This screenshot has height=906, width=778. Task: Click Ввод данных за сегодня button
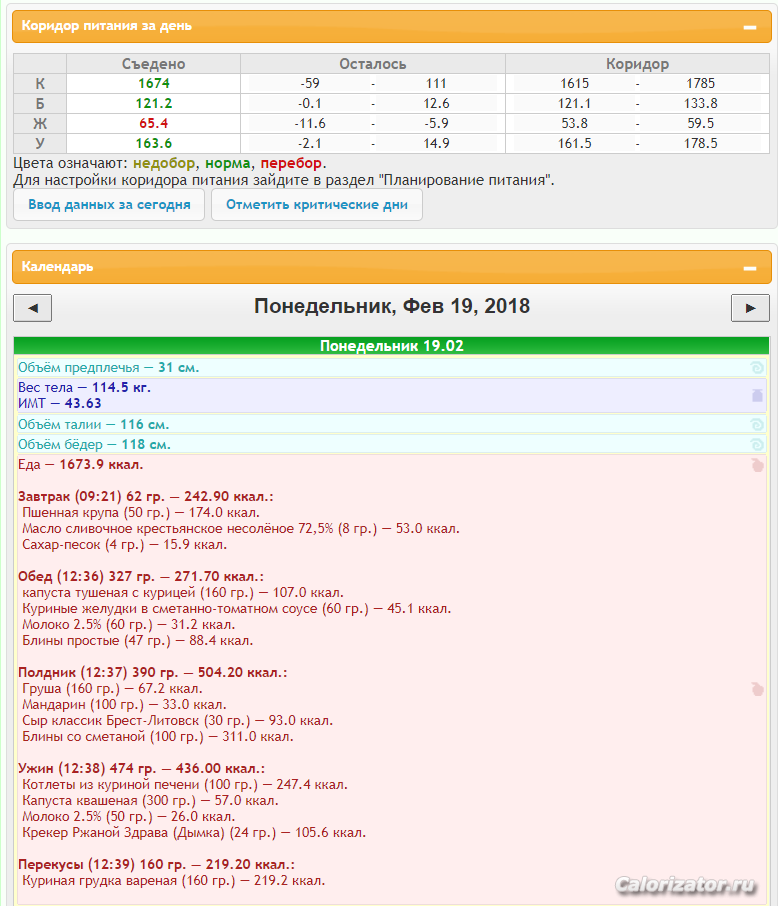pyautogui.click(x=109, y=205)
